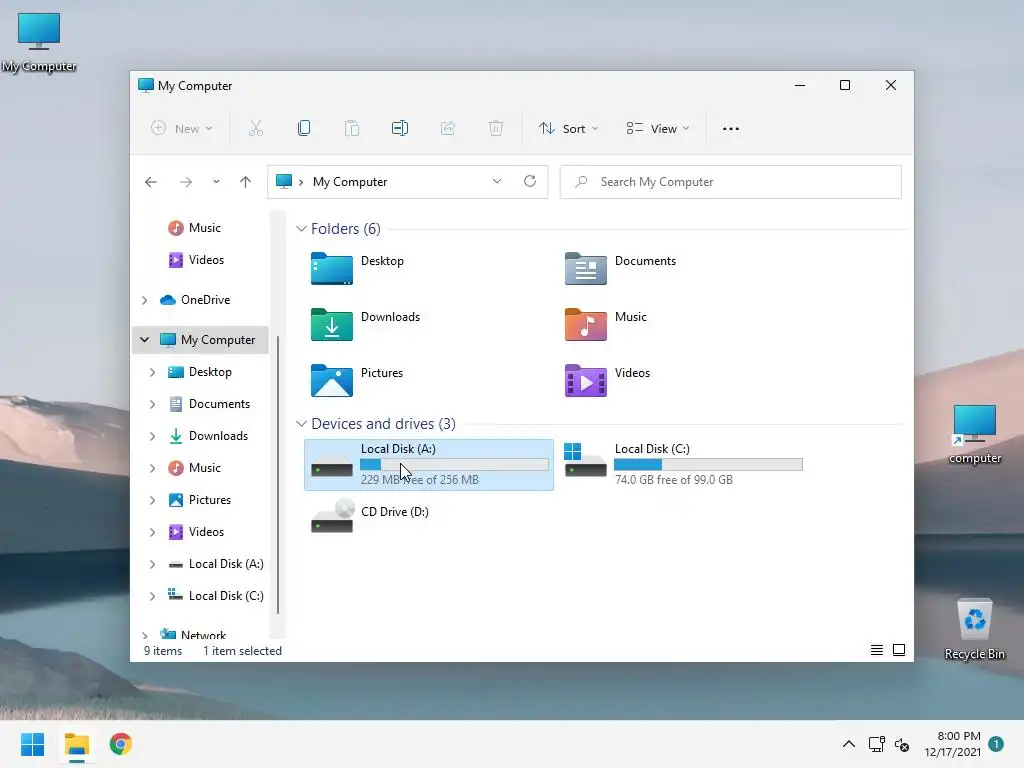Refresh the My Computer view
The height and width of the screenshot is (768, 1024).
530,182
